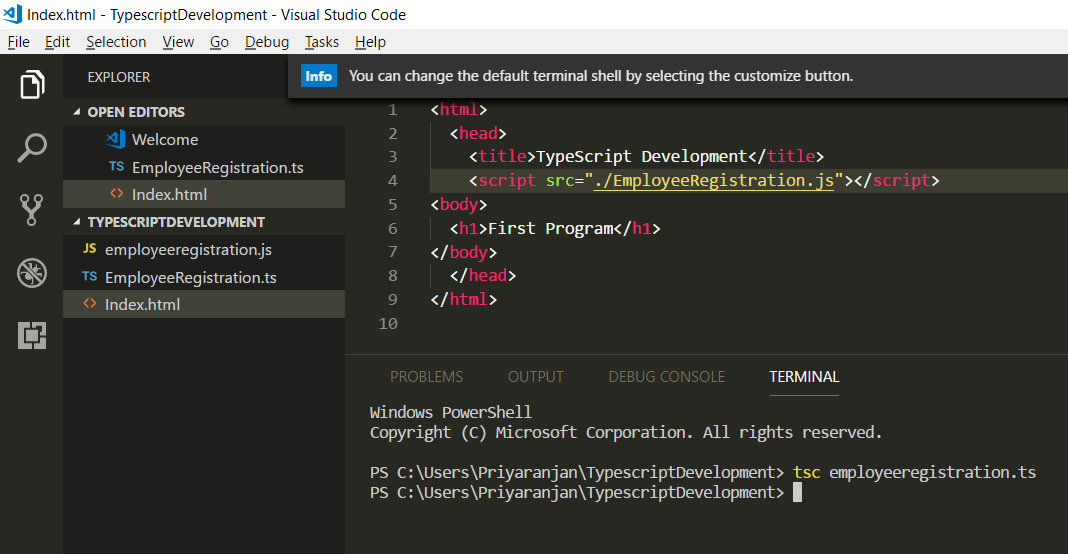This screenshot has width=1068, height=554.
Task: Click line number 1 in the gutter
Action: [392, 110]
